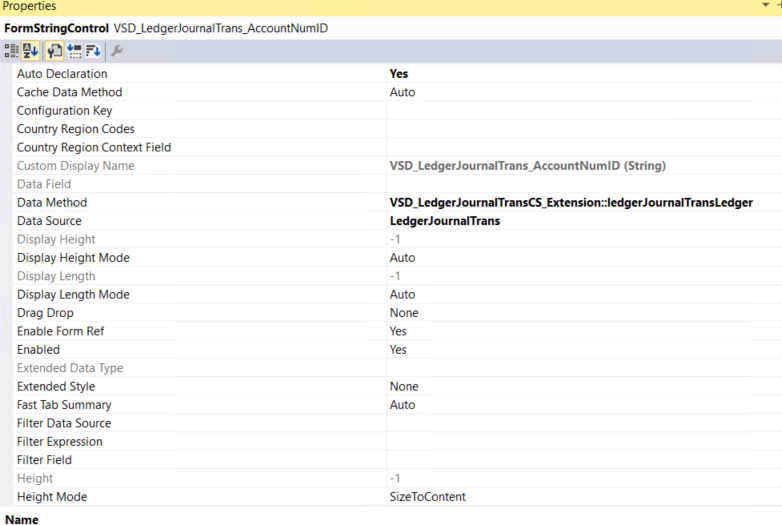
Task: Select the grayed Height property label
Action: coord(34,479)
